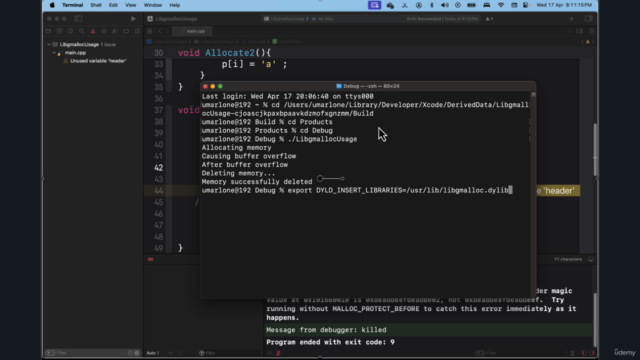Toggle Xcode navigator sidebar visibility
The height and width of the screenshot is (360, 640).
pyautogui.click(x=78, y=19)
